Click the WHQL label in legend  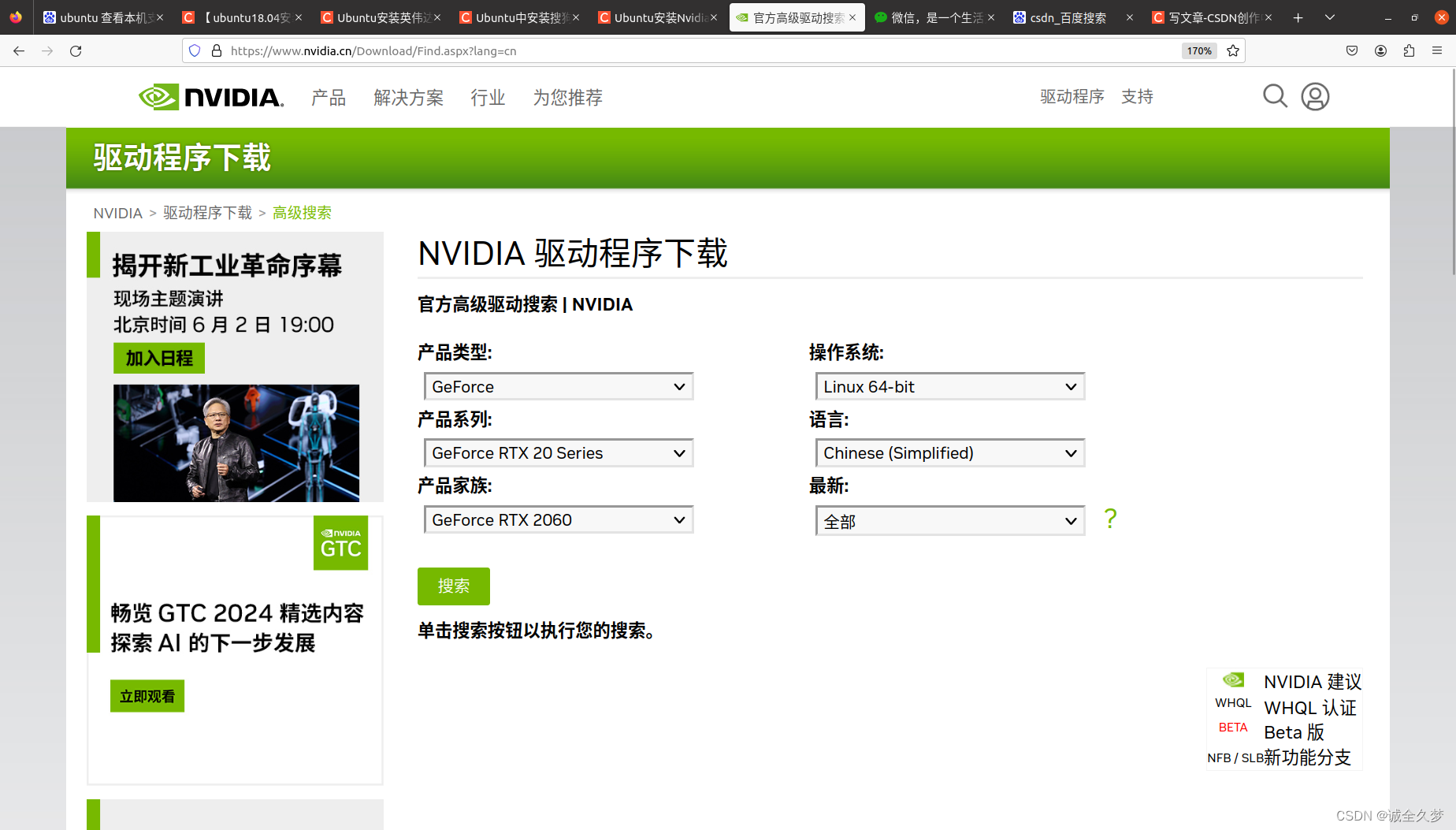point(1233,703)
